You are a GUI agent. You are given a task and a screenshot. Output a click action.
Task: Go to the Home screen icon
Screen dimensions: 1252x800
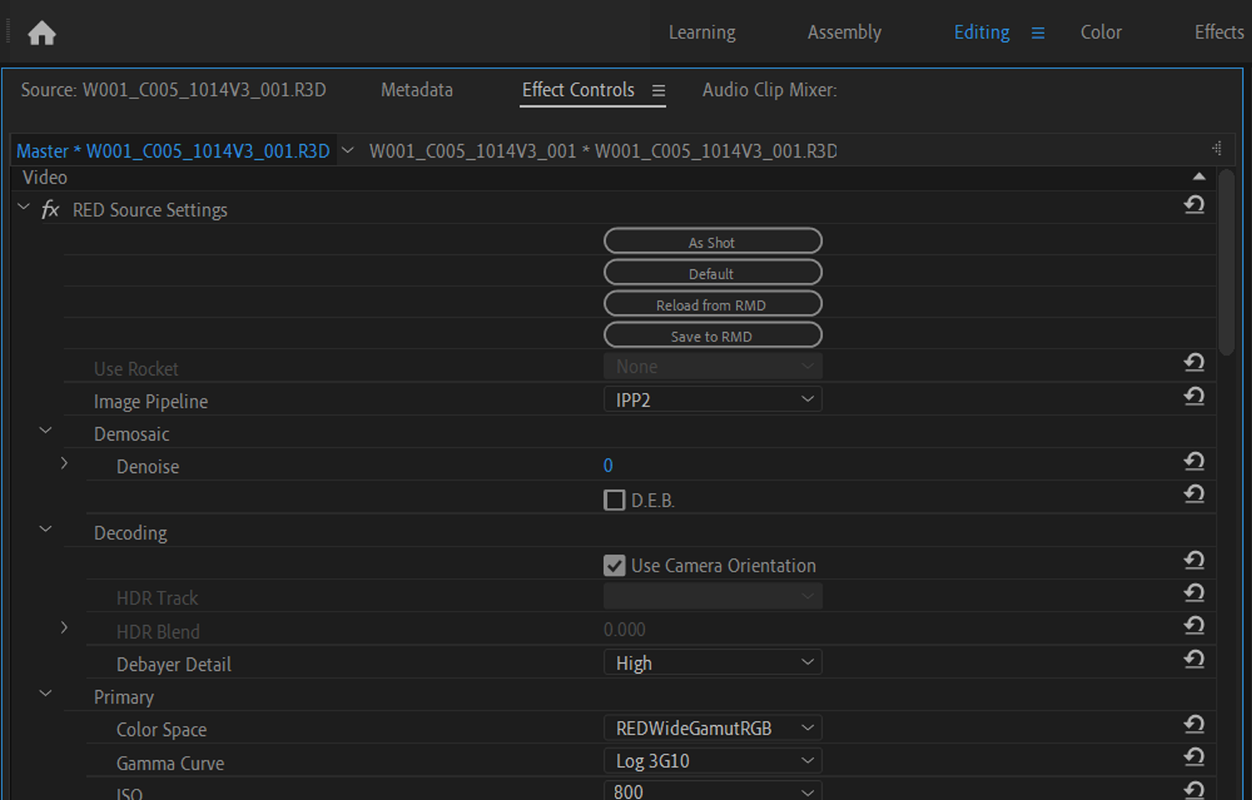(x=42, y=33)
